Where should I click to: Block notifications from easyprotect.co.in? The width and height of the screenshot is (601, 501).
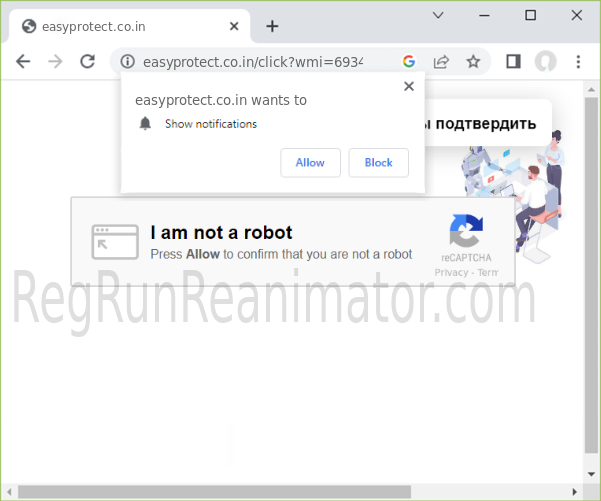[x=378, y=162]
